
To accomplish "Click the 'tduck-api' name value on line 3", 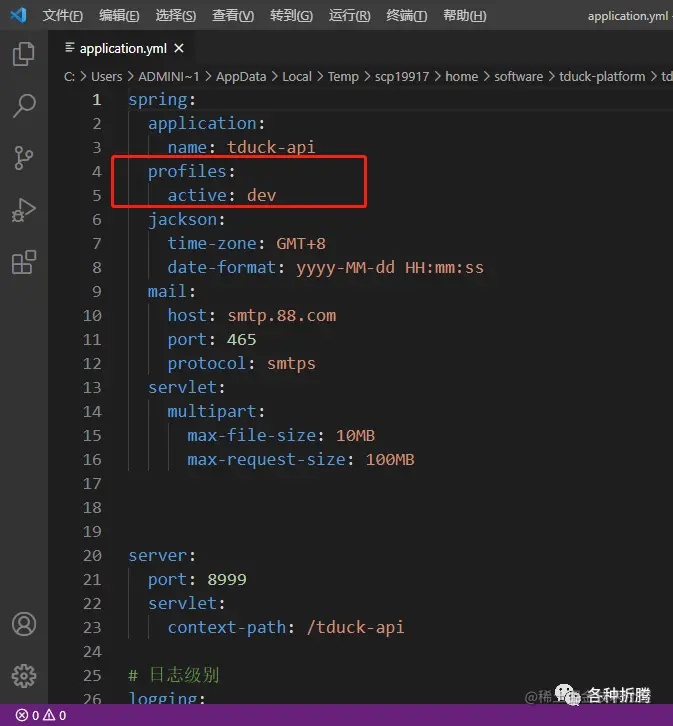I will (x=271, y=147).
